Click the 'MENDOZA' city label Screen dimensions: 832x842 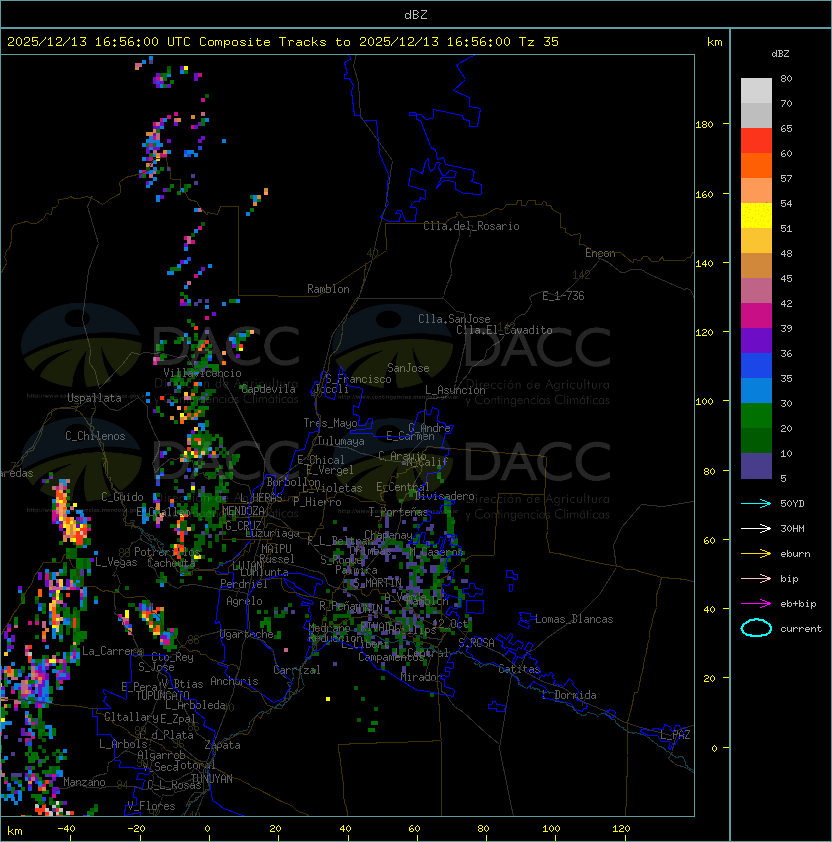243,511
